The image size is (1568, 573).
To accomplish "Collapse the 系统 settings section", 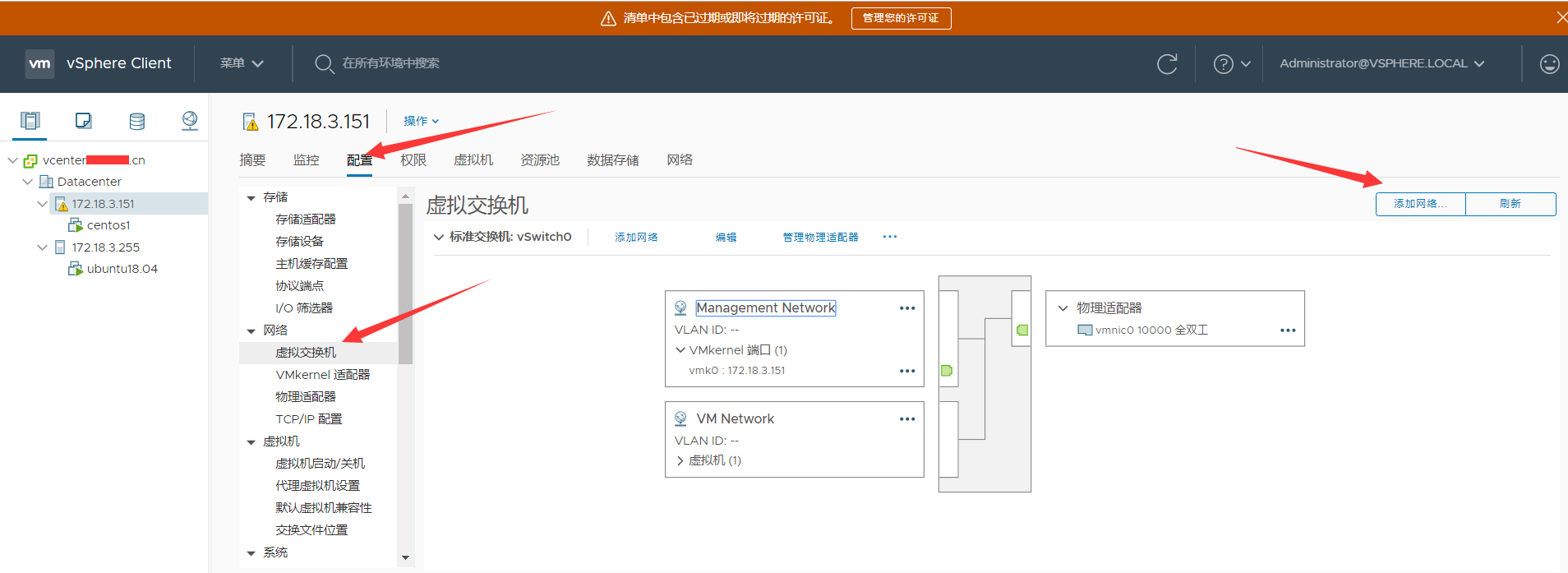I will click(251, 553).
